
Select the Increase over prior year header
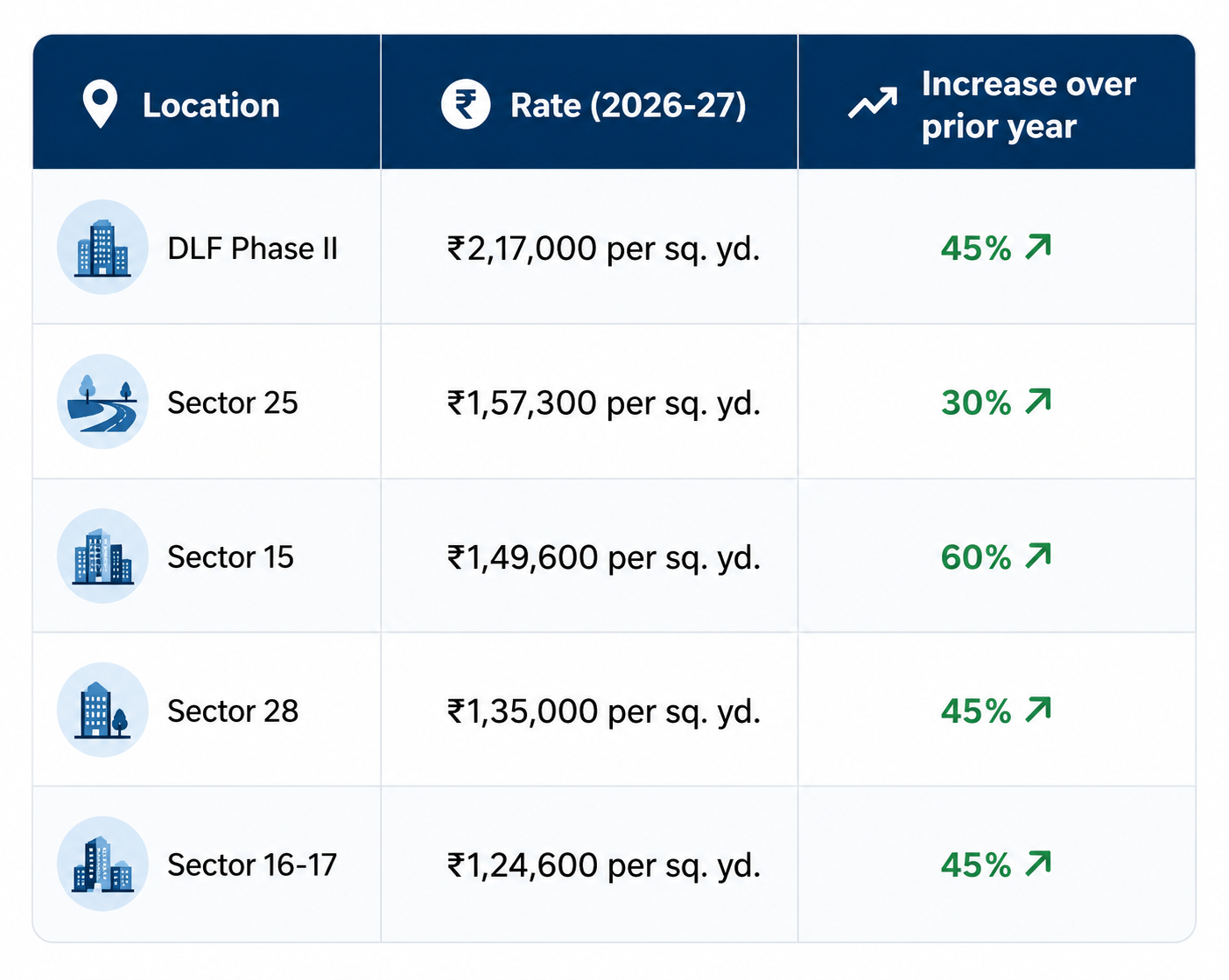(x=997, y=101)
